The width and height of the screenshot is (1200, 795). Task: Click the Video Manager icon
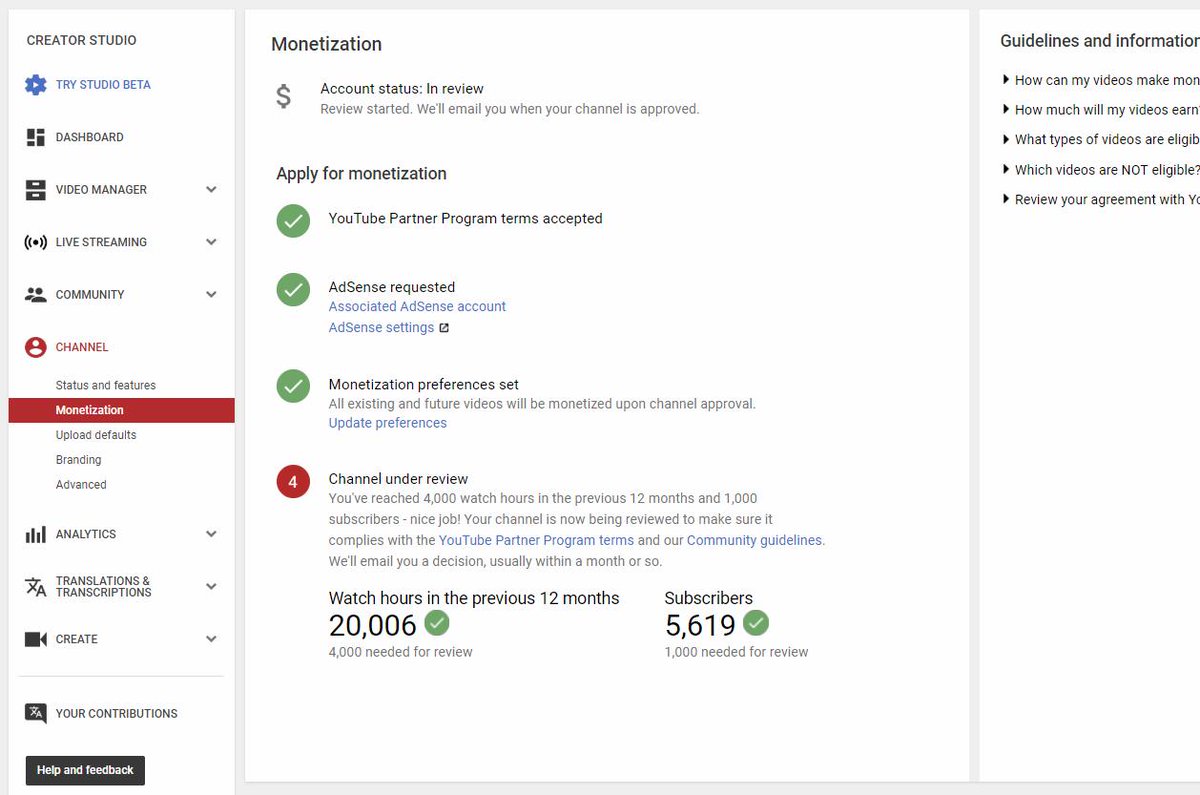(36, 190)
